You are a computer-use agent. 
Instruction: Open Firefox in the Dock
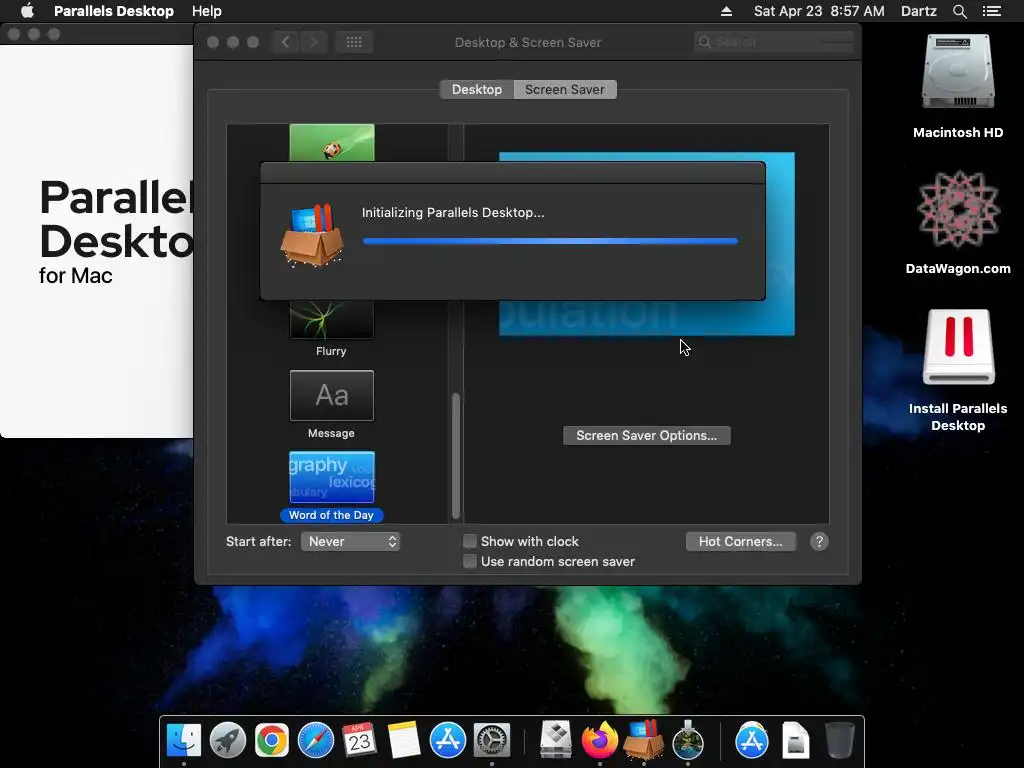coord(600,741)
